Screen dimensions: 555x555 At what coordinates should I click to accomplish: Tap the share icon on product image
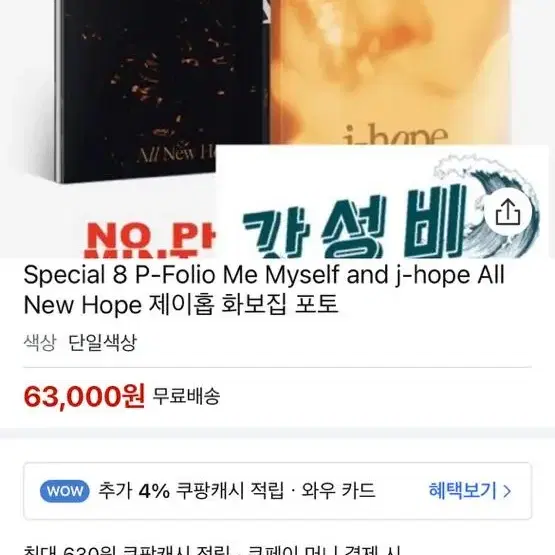point(508,212)
